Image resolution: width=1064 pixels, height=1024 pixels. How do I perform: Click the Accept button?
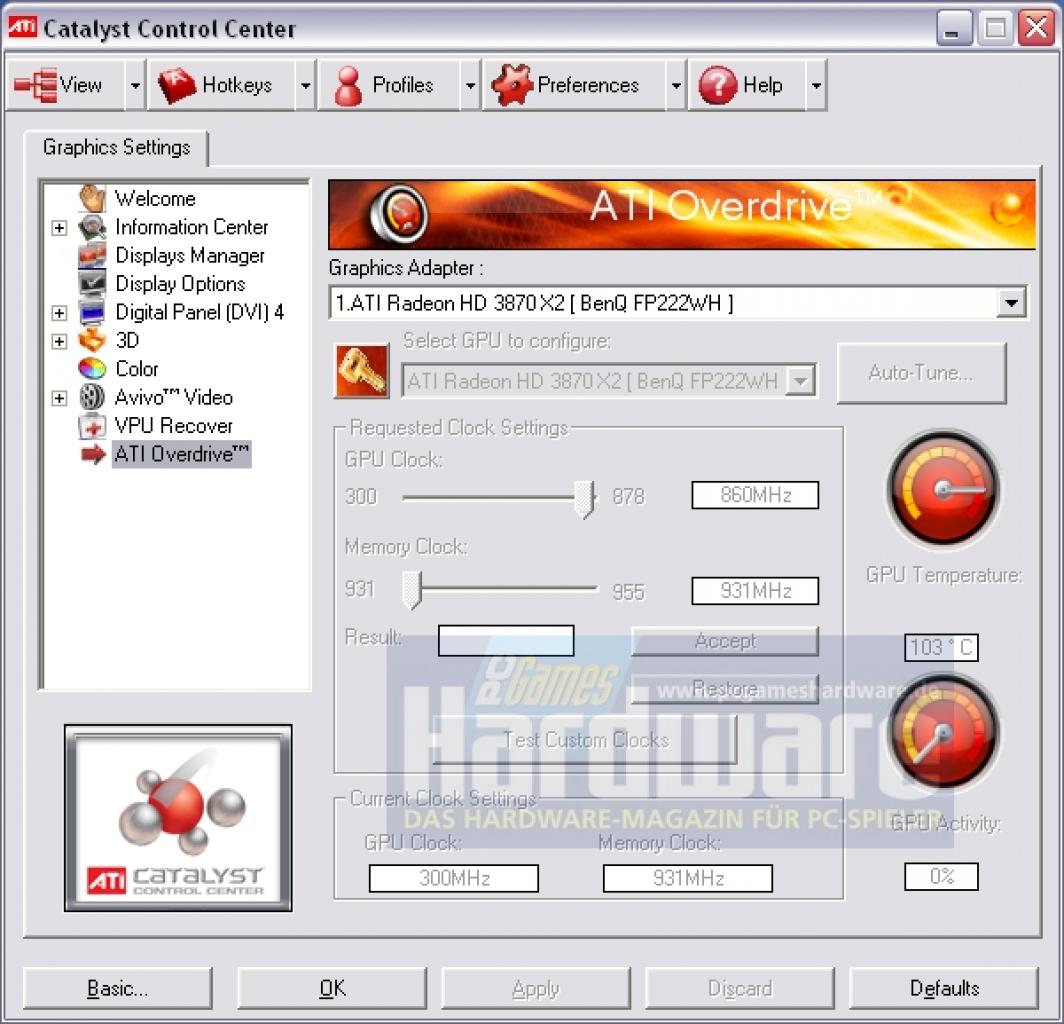[x=725, y=641]
